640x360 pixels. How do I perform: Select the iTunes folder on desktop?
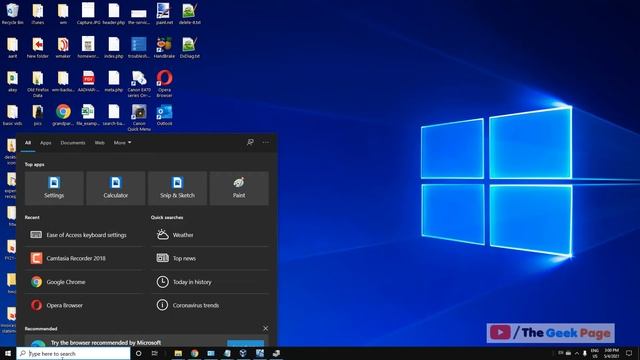pos(38,14)
